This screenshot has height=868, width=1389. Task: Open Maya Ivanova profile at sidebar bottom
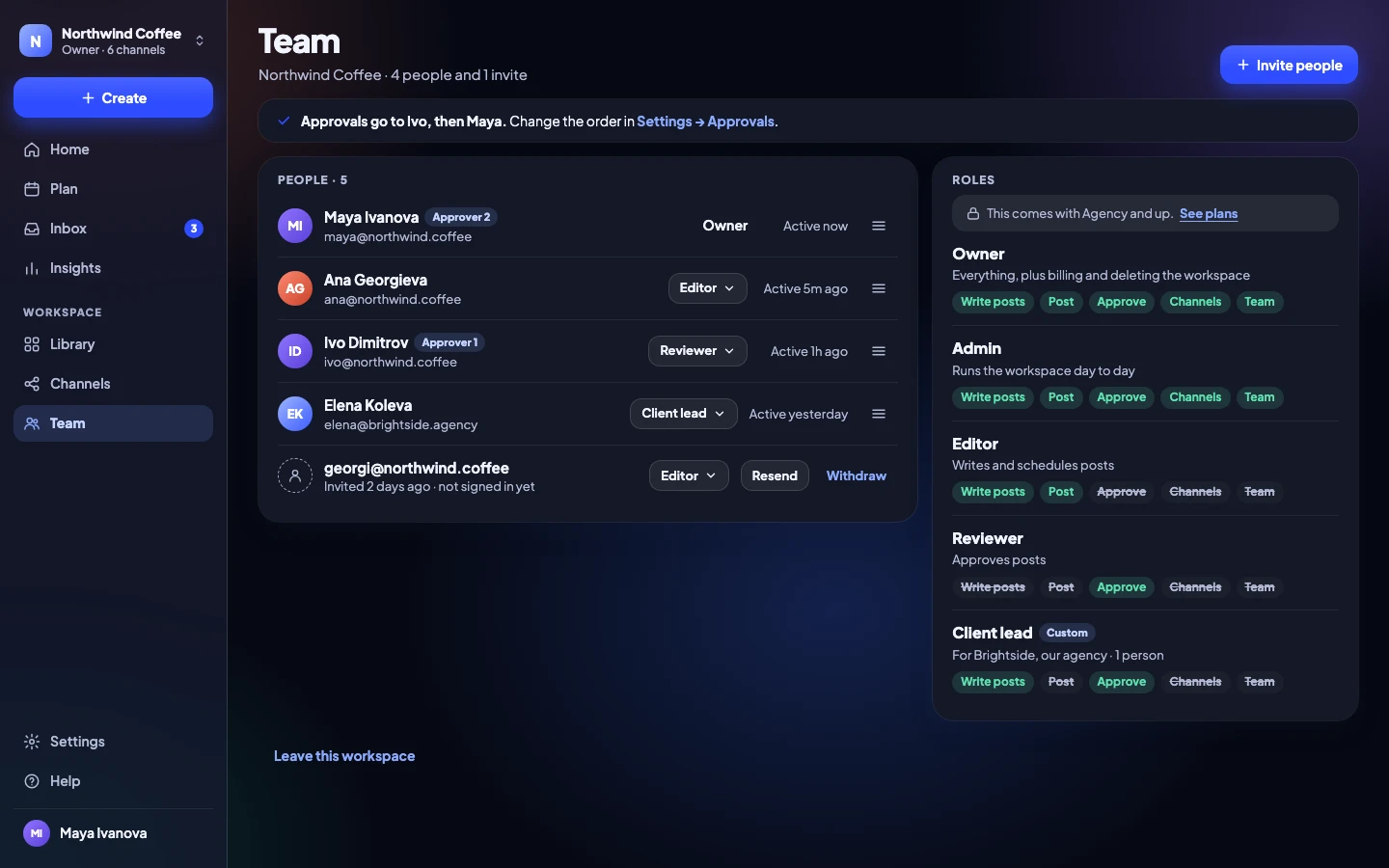pos(113,833)
